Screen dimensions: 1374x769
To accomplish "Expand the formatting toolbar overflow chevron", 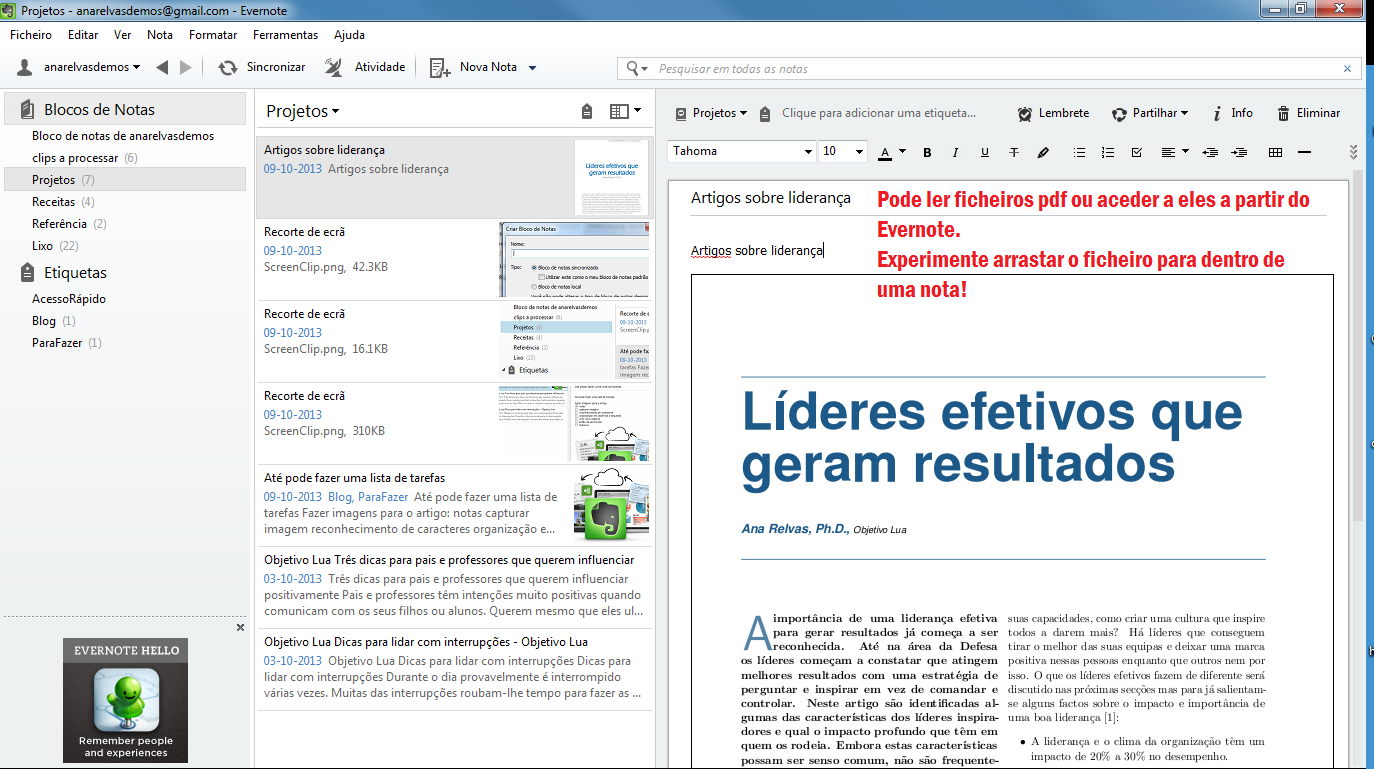I will point(1353,152).
